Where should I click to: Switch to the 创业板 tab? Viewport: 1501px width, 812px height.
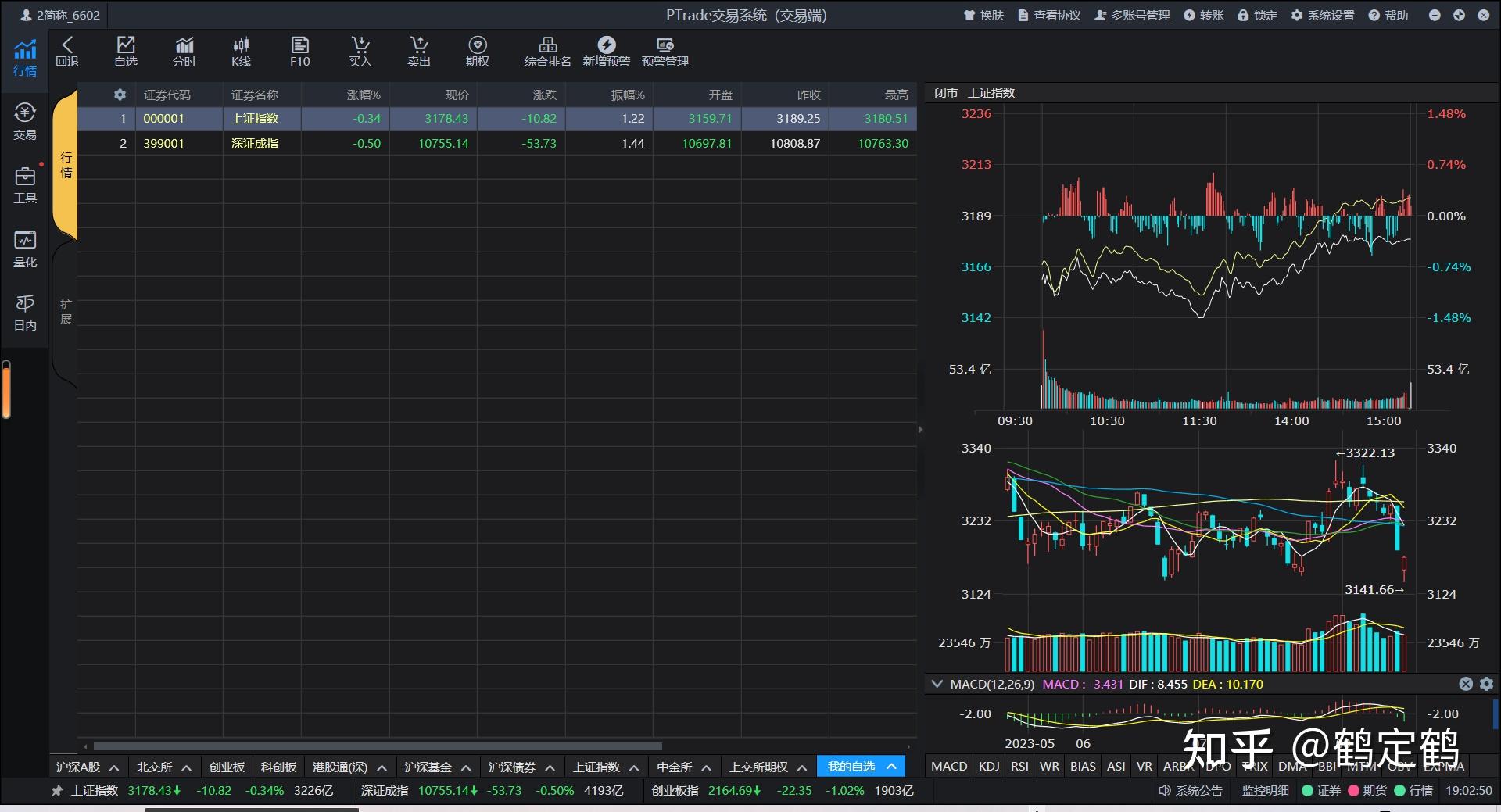point(227,767)
